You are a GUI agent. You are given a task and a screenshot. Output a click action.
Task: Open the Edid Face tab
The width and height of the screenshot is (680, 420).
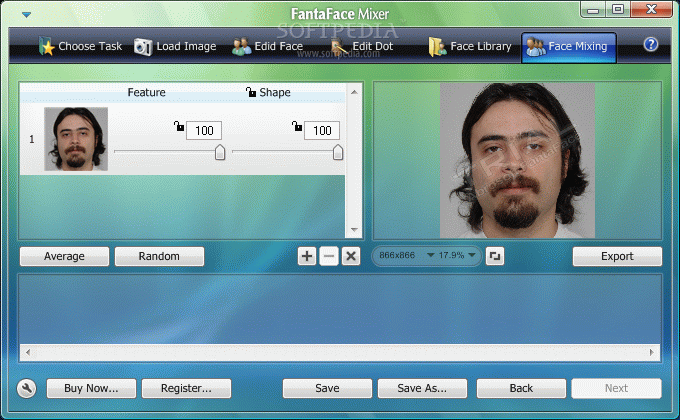[267, 46]
